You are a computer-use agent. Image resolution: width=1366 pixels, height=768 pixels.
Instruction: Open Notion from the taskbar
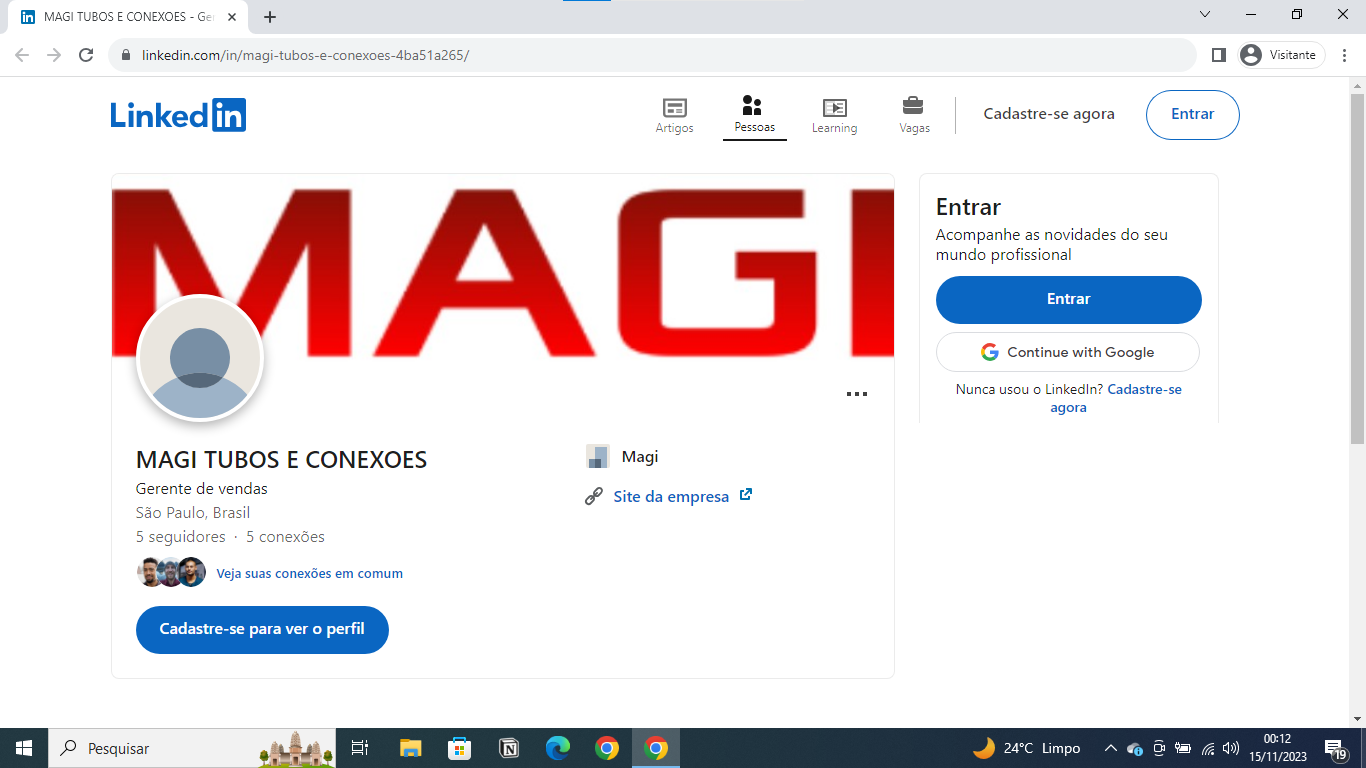click(508, 747)
